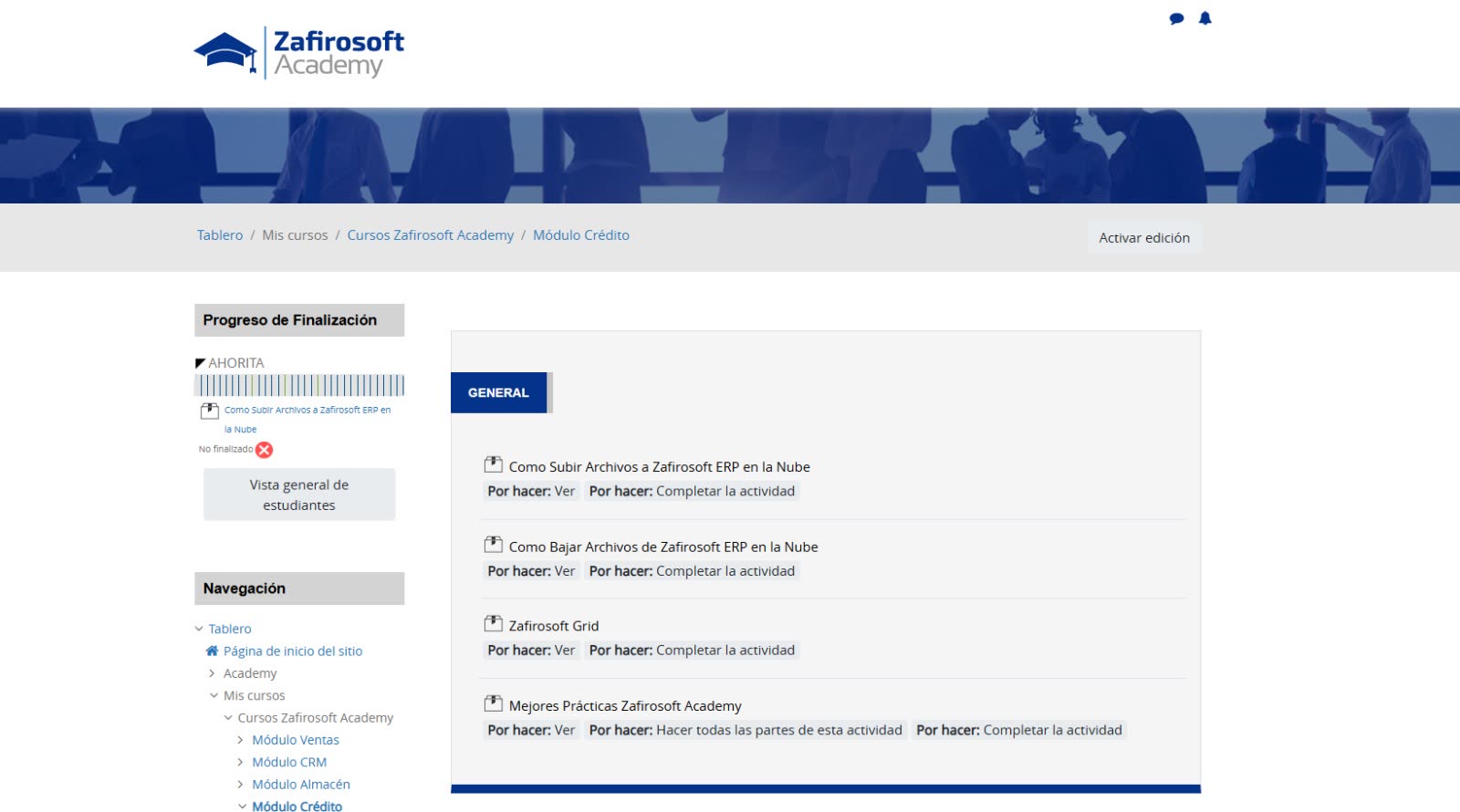Open Módulo Crédito in navigation tree

[297, 807]
